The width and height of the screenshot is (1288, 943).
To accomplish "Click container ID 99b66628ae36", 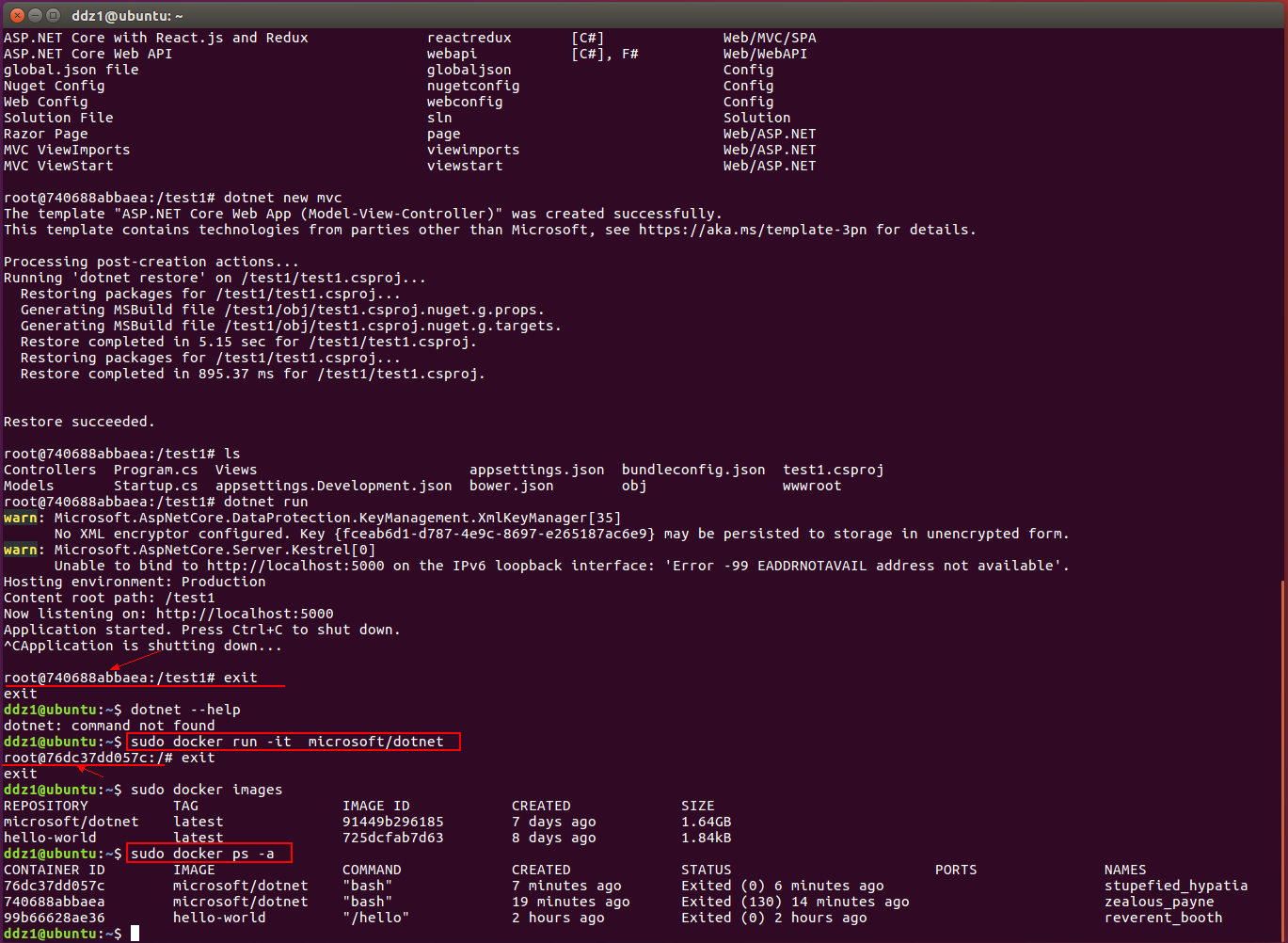I will [x=55, y=918].
